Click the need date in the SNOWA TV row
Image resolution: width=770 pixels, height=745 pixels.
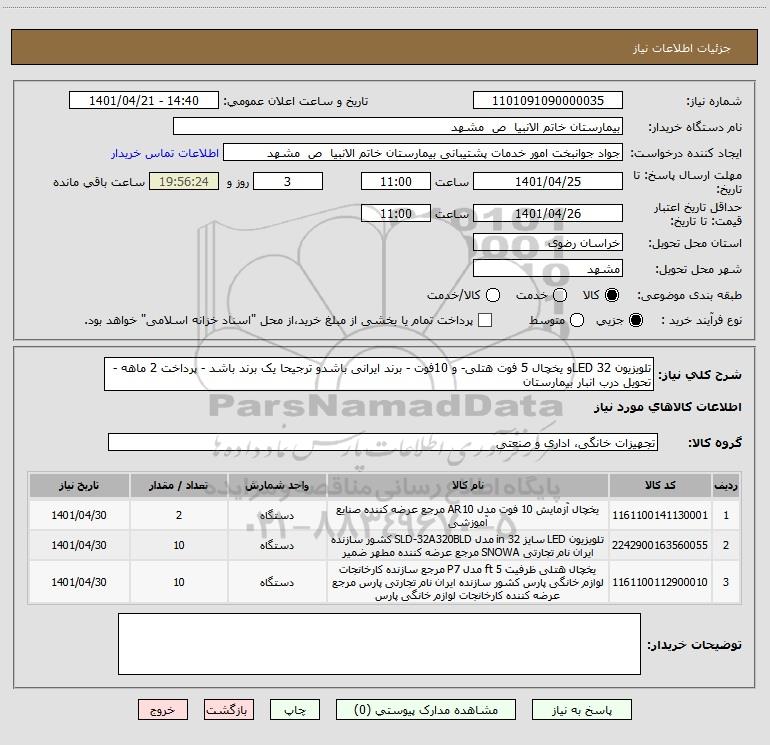[79, 545]
